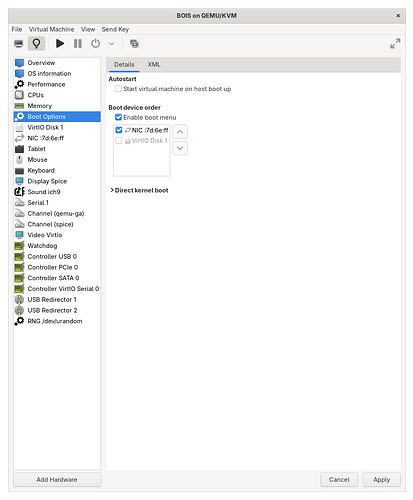The height and width of the screenshot is (500, 413).
Task: Show the graphical console view icon
Action: coord(19,44)
